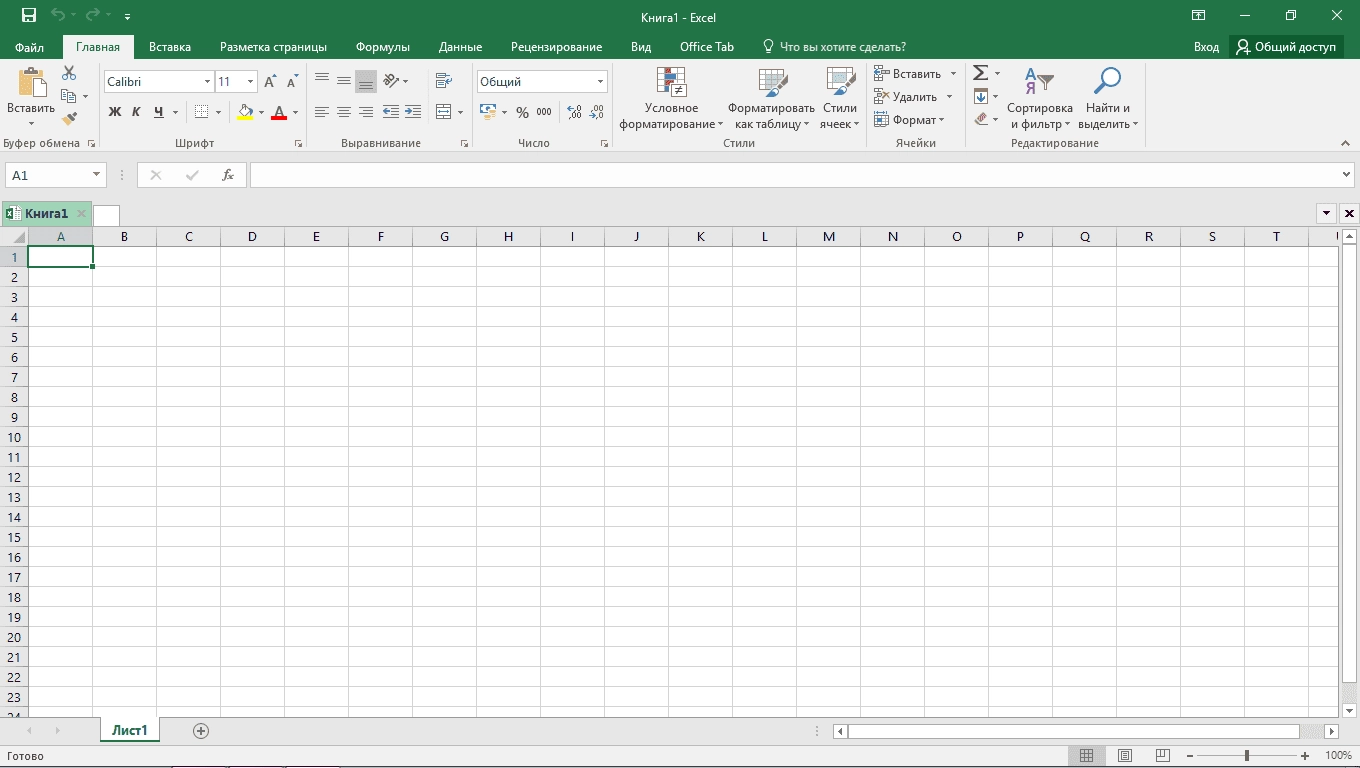Increase indent icon
This screenshot has width=1360, height=768.
point(413,112)
